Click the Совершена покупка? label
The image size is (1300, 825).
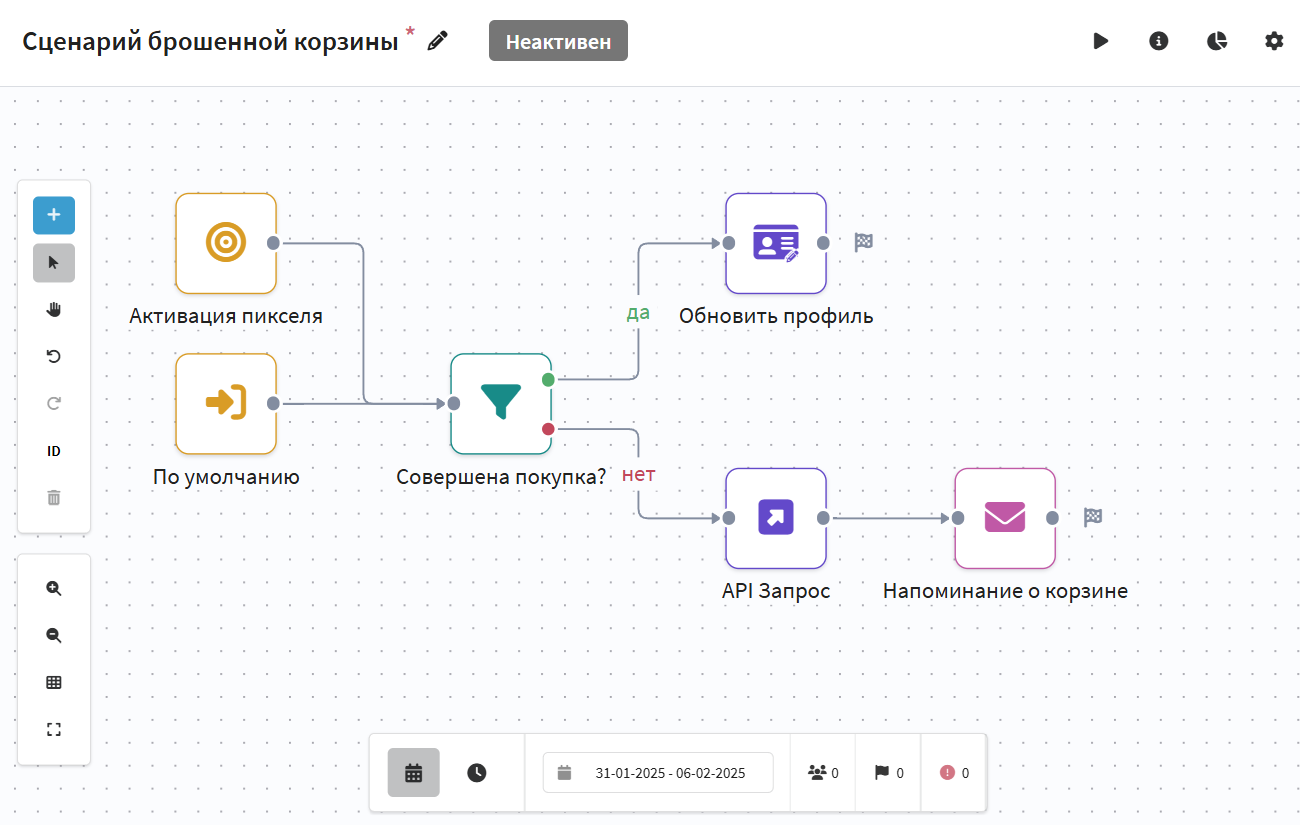pos(501,477)
